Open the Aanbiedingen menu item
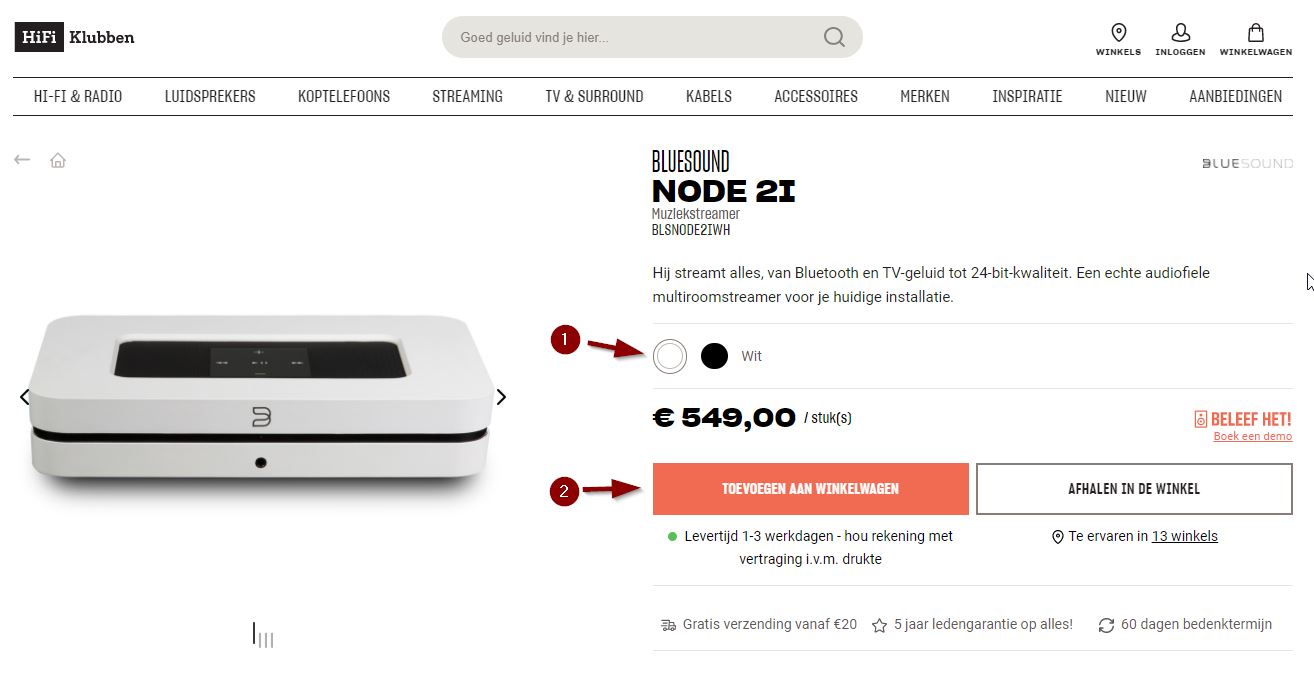1314x696 pixels. click(1235, 97)
